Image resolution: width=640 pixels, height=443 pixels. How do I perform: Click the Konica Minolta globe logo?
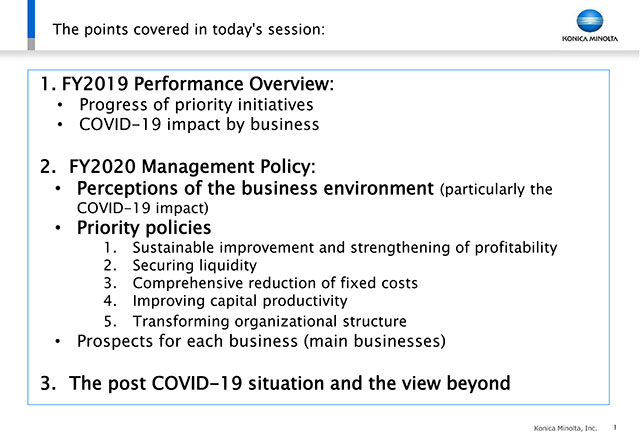[x=590, y=21]
